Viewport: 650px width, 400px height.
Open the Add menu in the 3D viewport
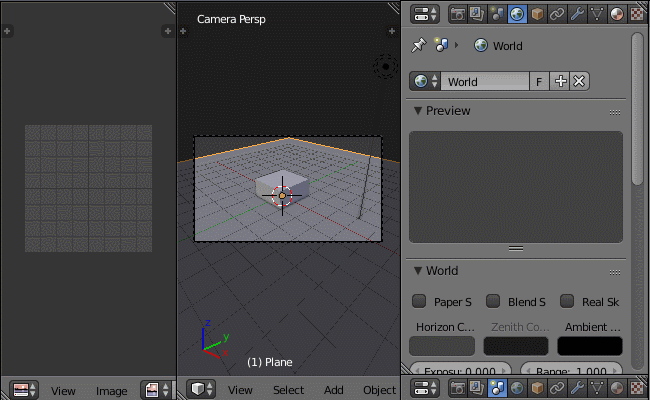pyautogui.click(x=334, y=390)
